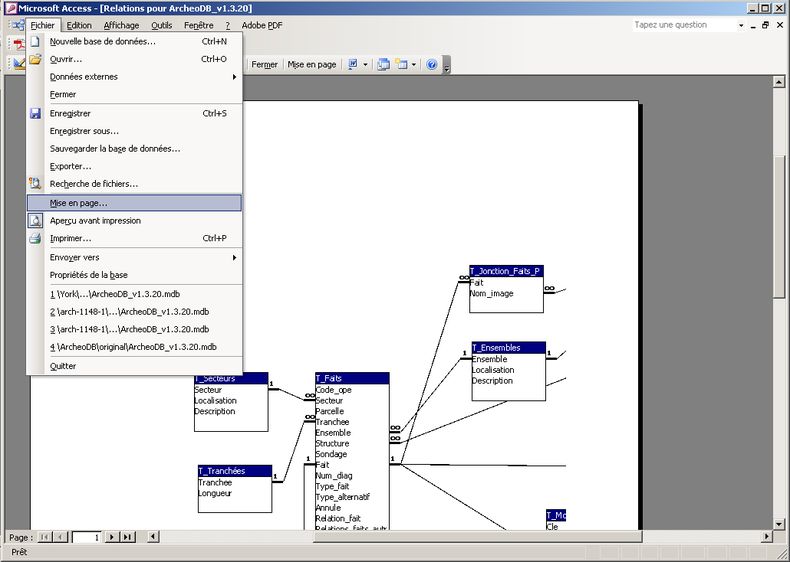Restore the inner document window
Image resolution: width=790 pixels, height=562 pixels.
[x=766, y=25]
